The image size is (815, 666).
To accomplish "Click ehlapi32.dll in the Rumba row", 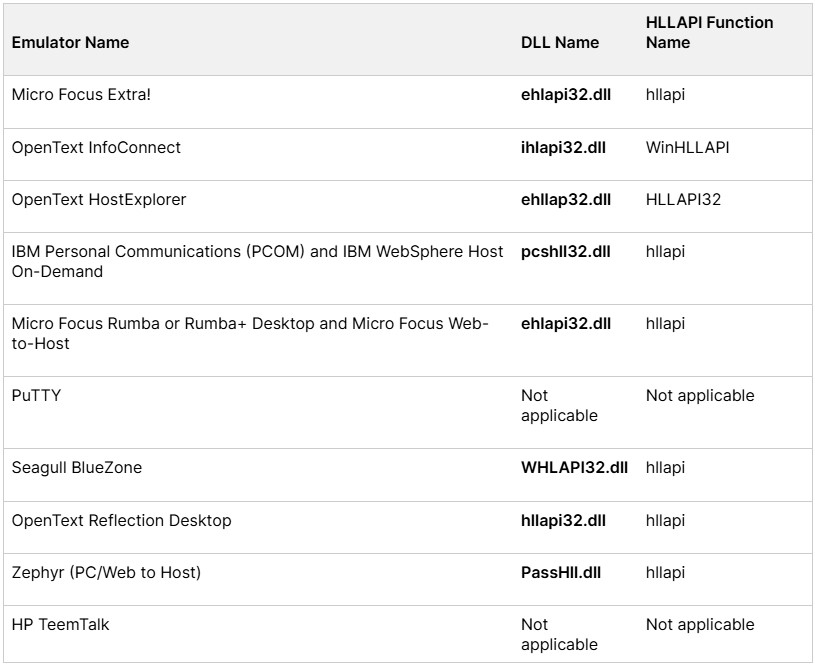I will point(566,323).
